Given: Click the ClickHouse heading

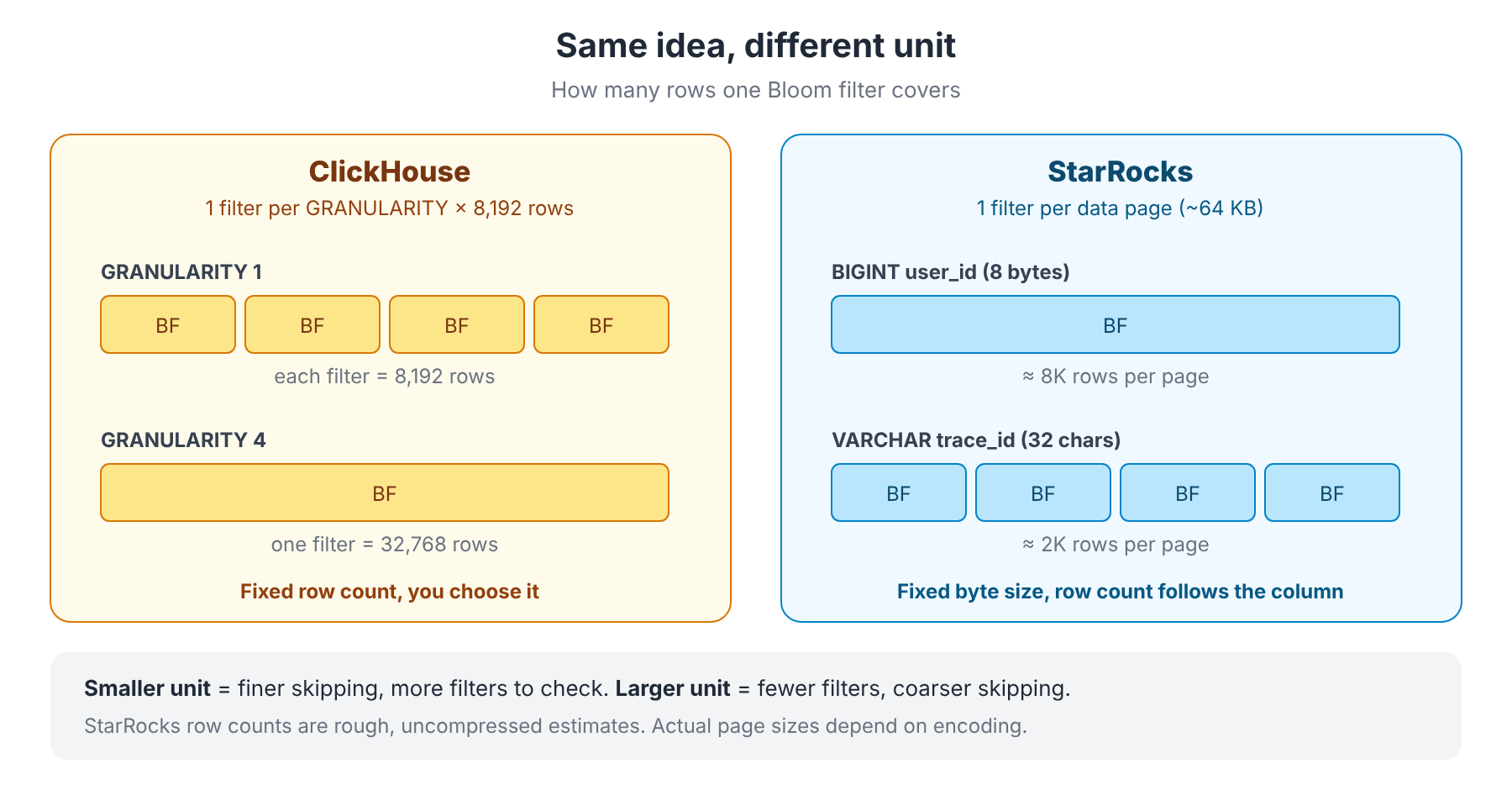Looking at the screenshot, I should point(390,171).
